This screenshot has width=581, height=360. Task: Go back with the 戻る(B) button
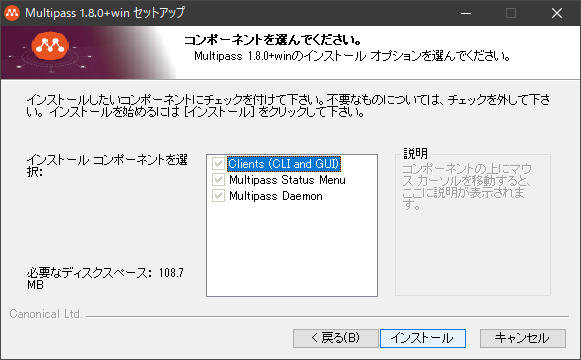coord(335,338)
